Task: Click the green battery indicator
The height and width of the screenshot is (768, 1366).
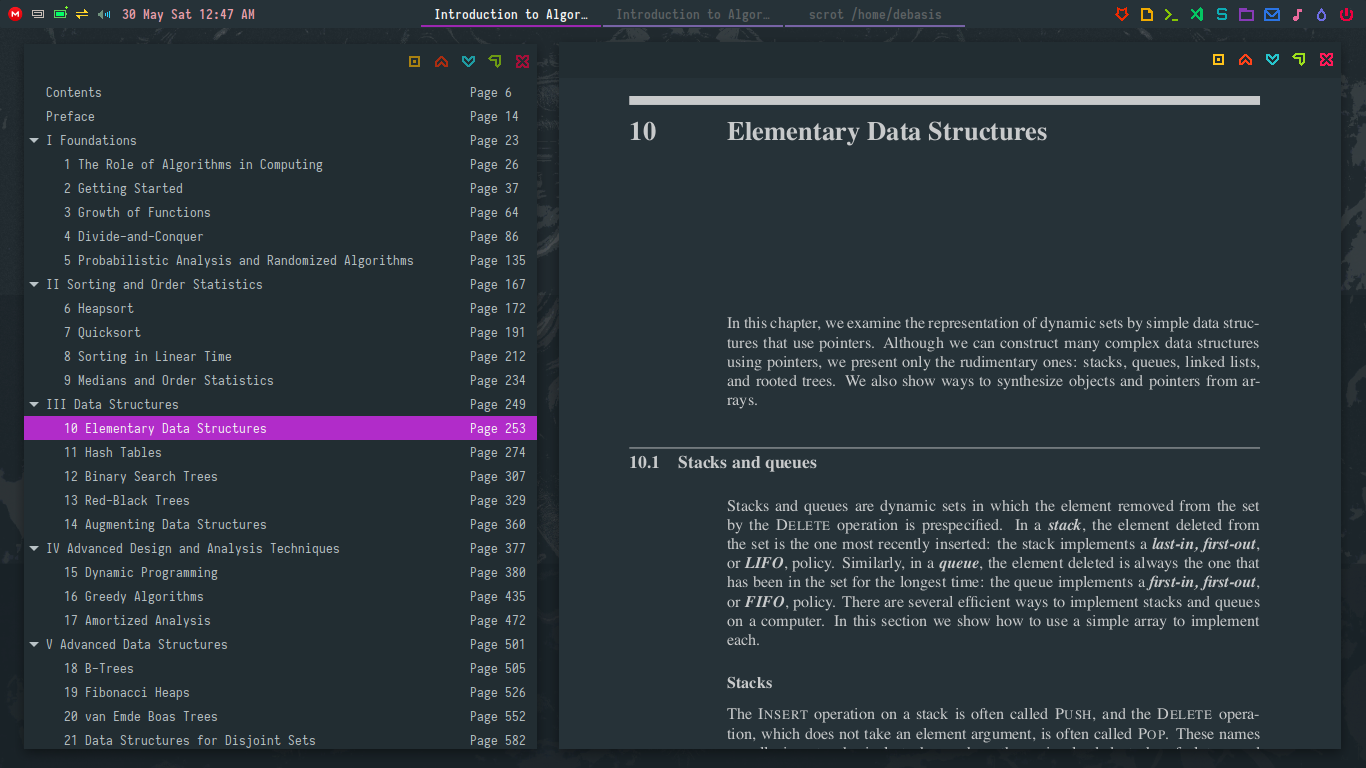Action: click(x=60, y=14)
